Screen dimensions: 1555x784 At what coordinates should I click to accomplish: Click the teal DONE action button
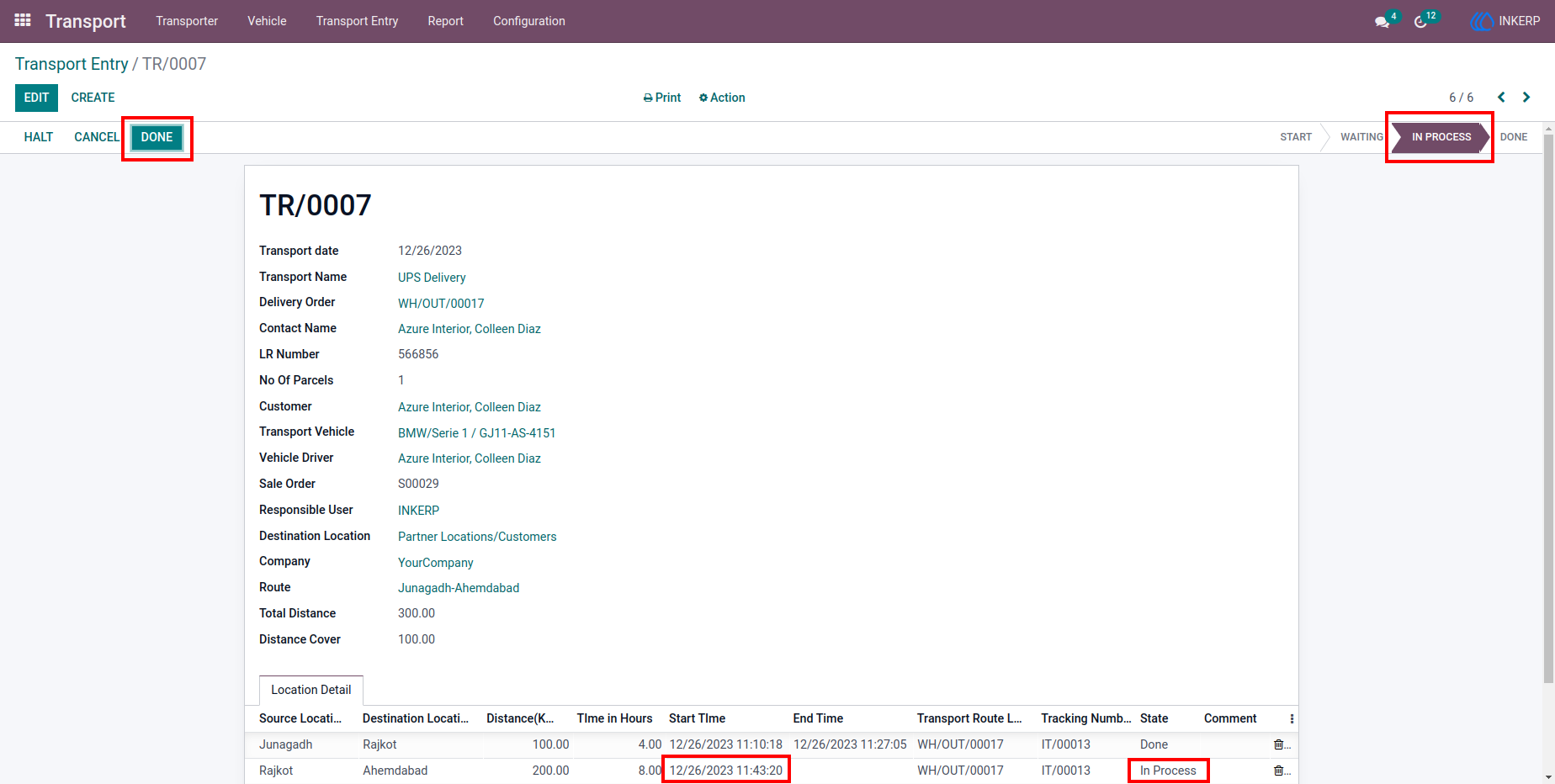point(157,137)
